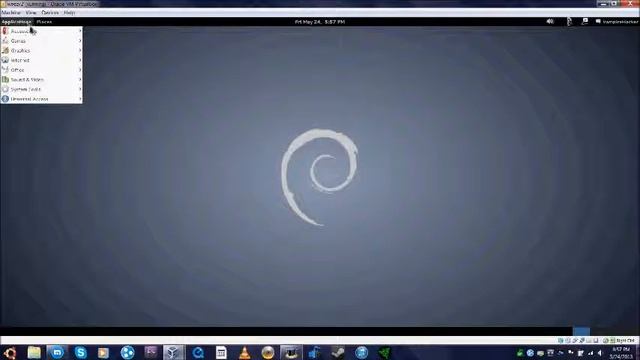
Task: Open the VirtualBox View menu
Action: pos(31,13)
